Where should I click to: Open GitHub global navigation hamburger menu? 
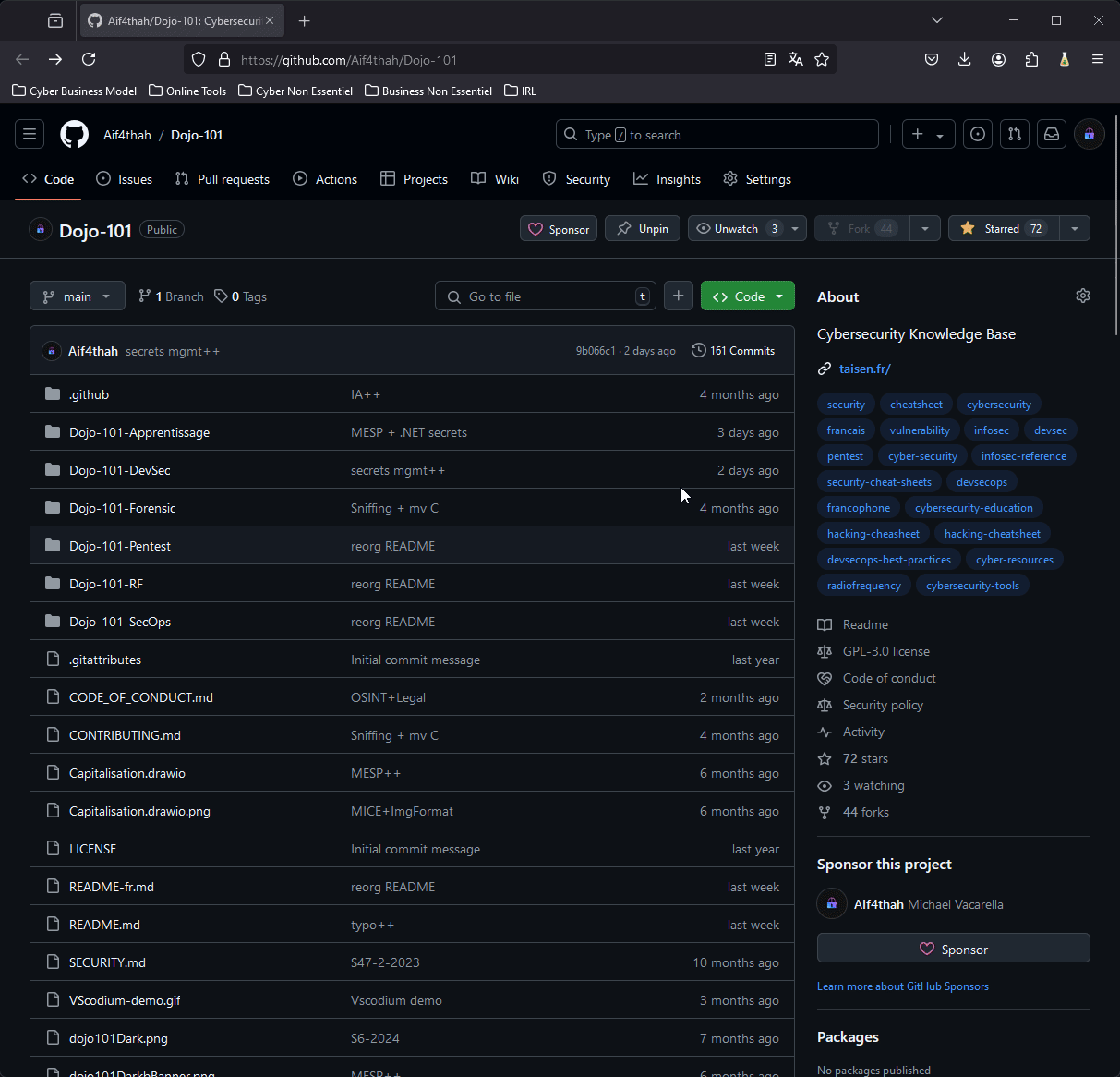[30, 135]
